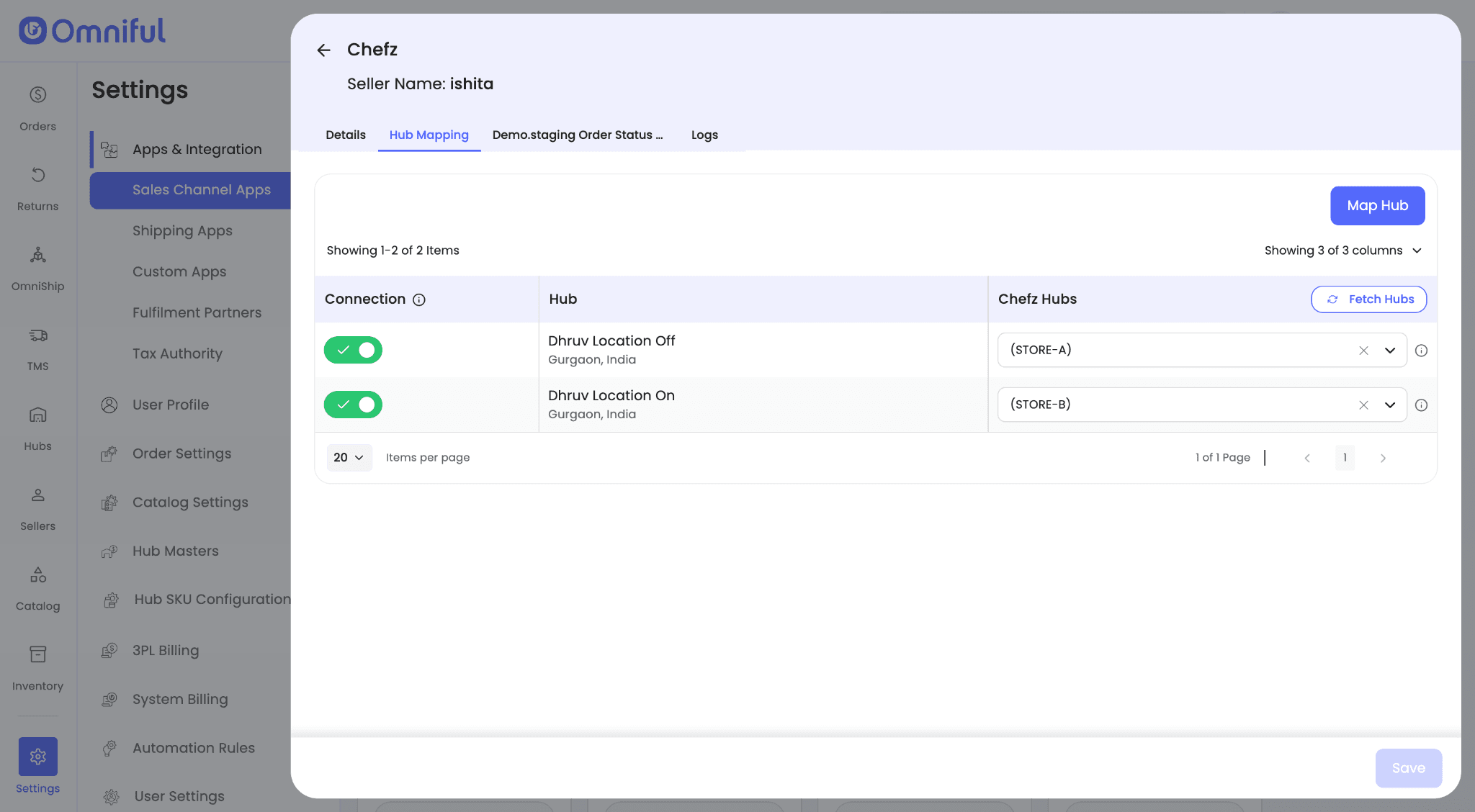Click the Fetch Hubs button

[1368, 299]
